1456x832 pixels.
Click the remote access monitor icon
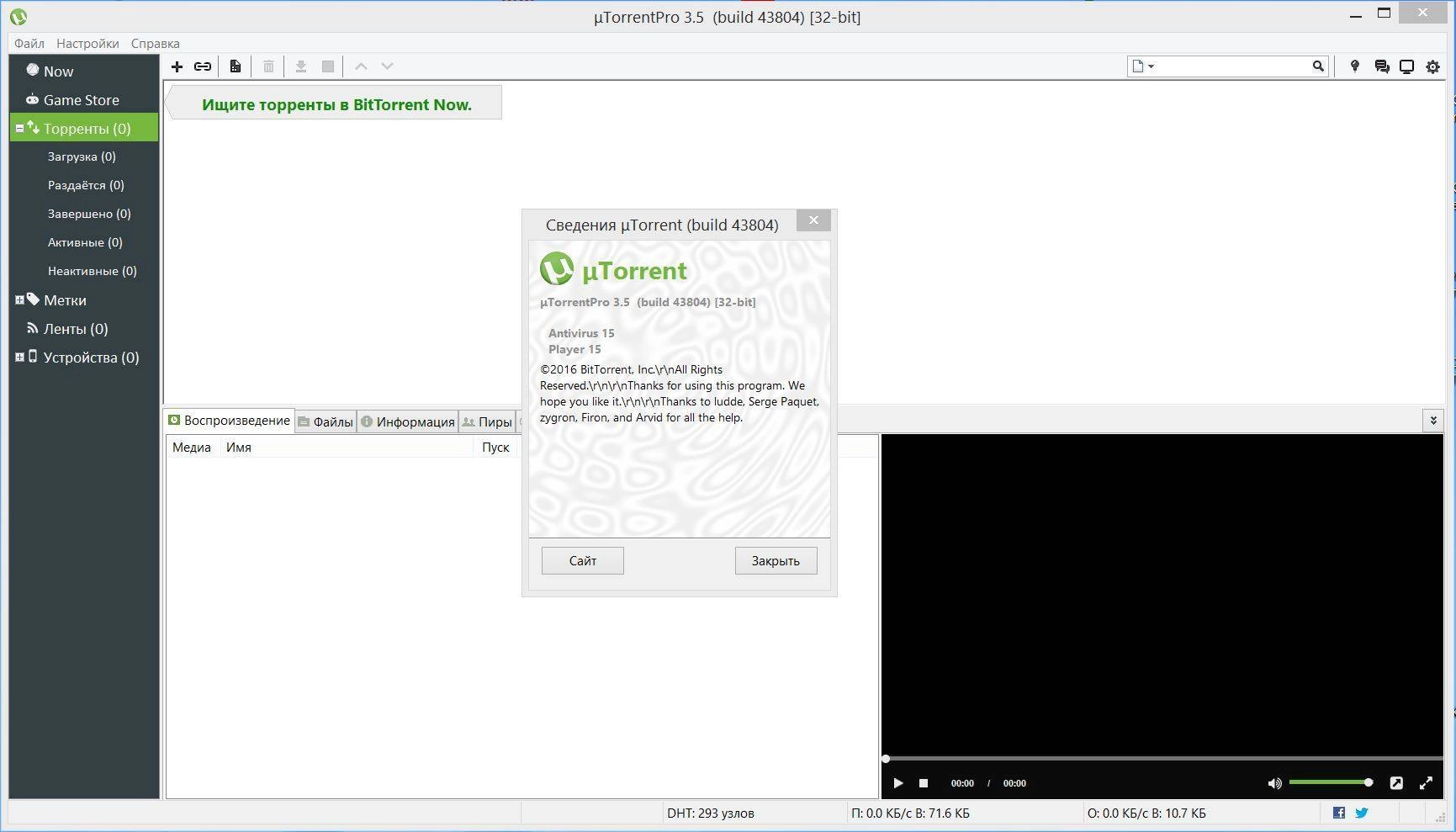click(1406, 66)
